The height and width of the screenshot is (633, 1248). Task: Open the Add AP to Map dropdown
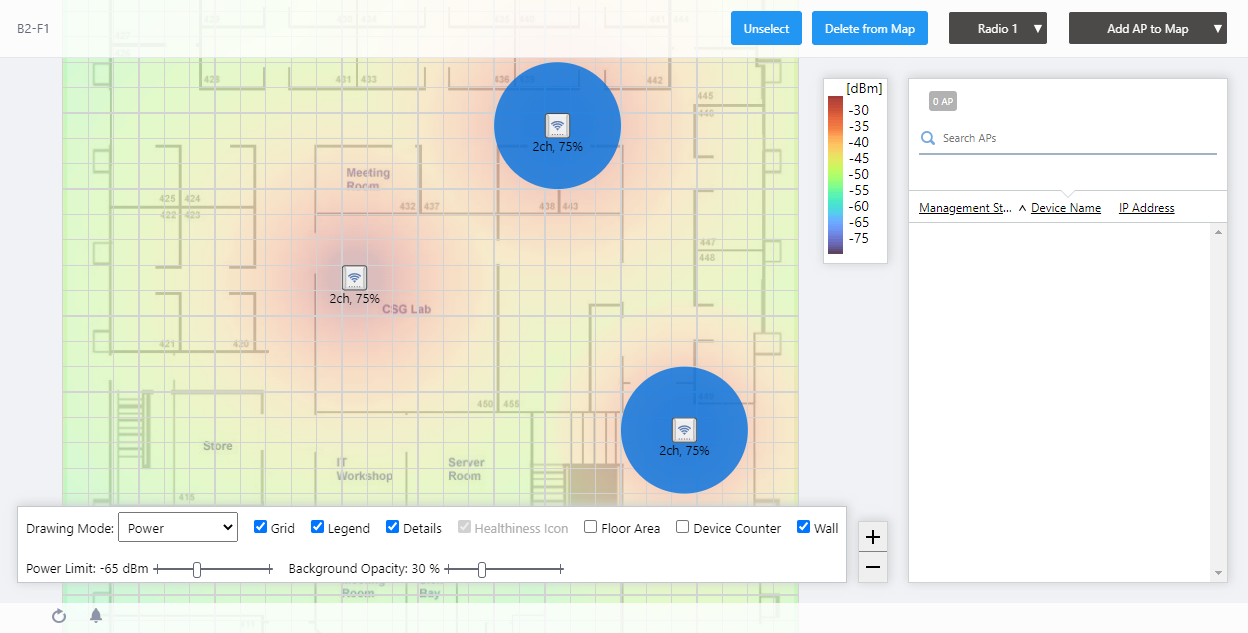pos(1148,29)
